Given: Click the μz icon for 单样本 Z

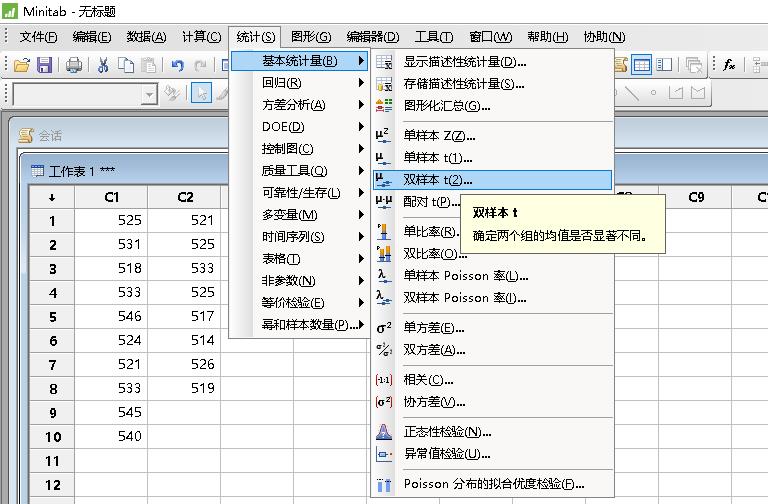Looking at the screenshot, I should 383,135.
